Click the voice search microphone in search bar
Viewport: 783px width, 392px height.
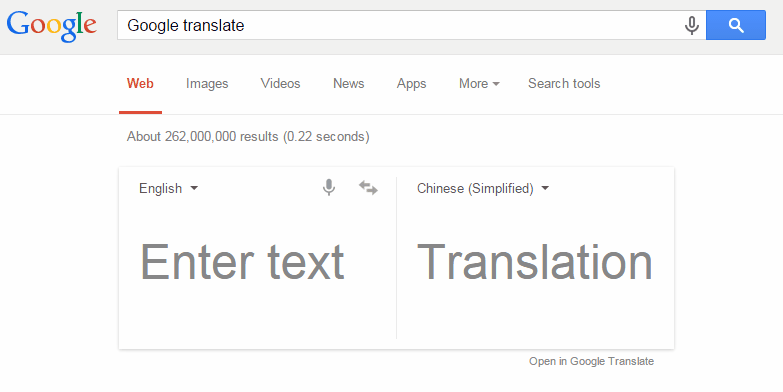point(692,25)
